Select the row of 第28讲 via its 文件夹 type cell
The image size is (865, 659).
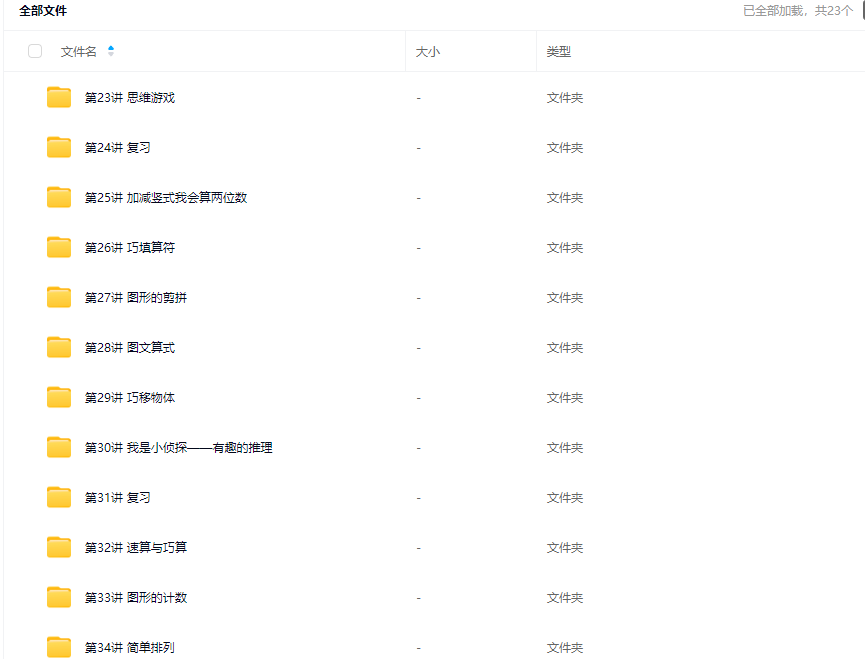(564, 348)
